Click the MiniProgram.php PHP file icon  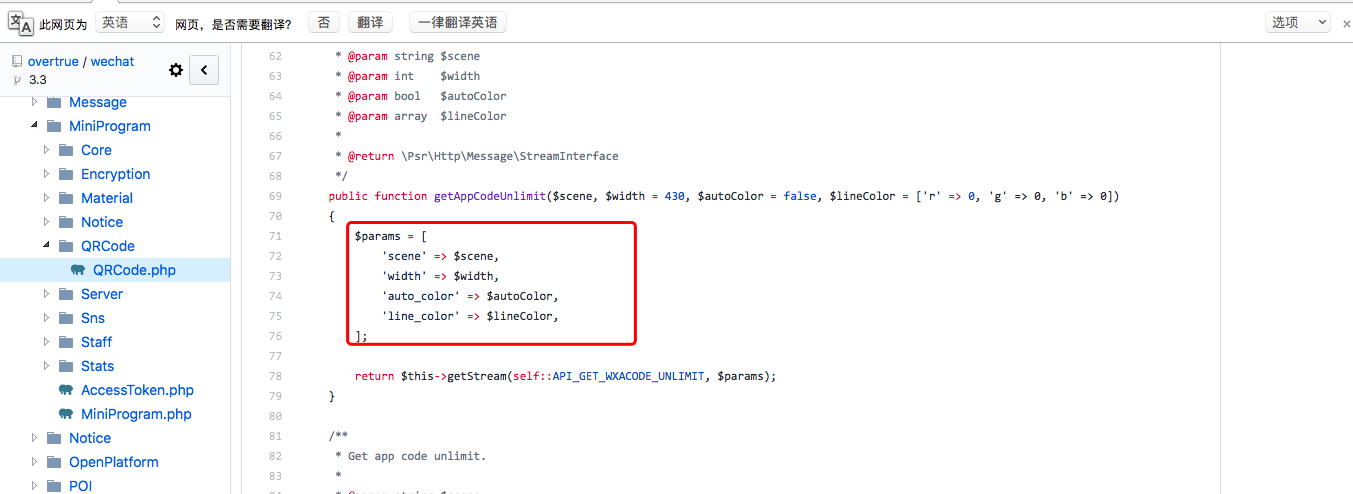pyautogui.click(x=66, y=414)
